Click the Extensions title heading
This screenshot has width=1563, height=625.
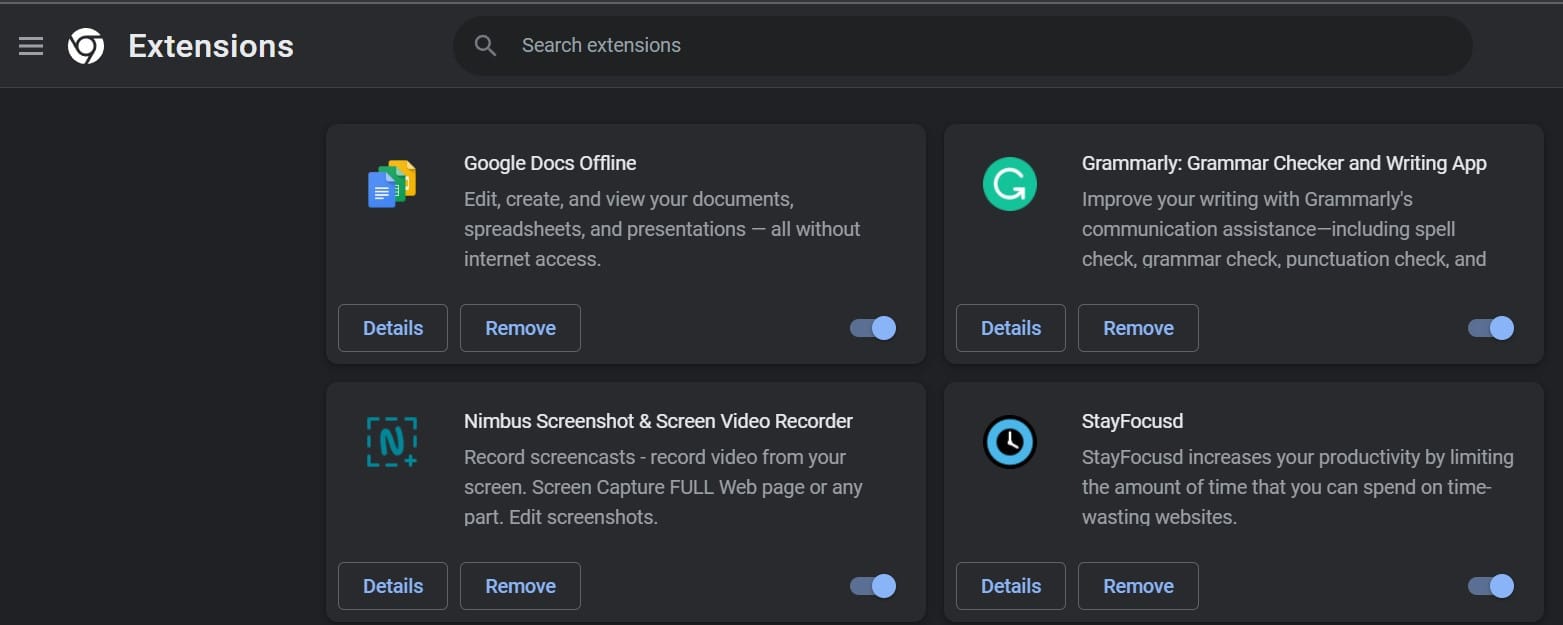(210, 45)
